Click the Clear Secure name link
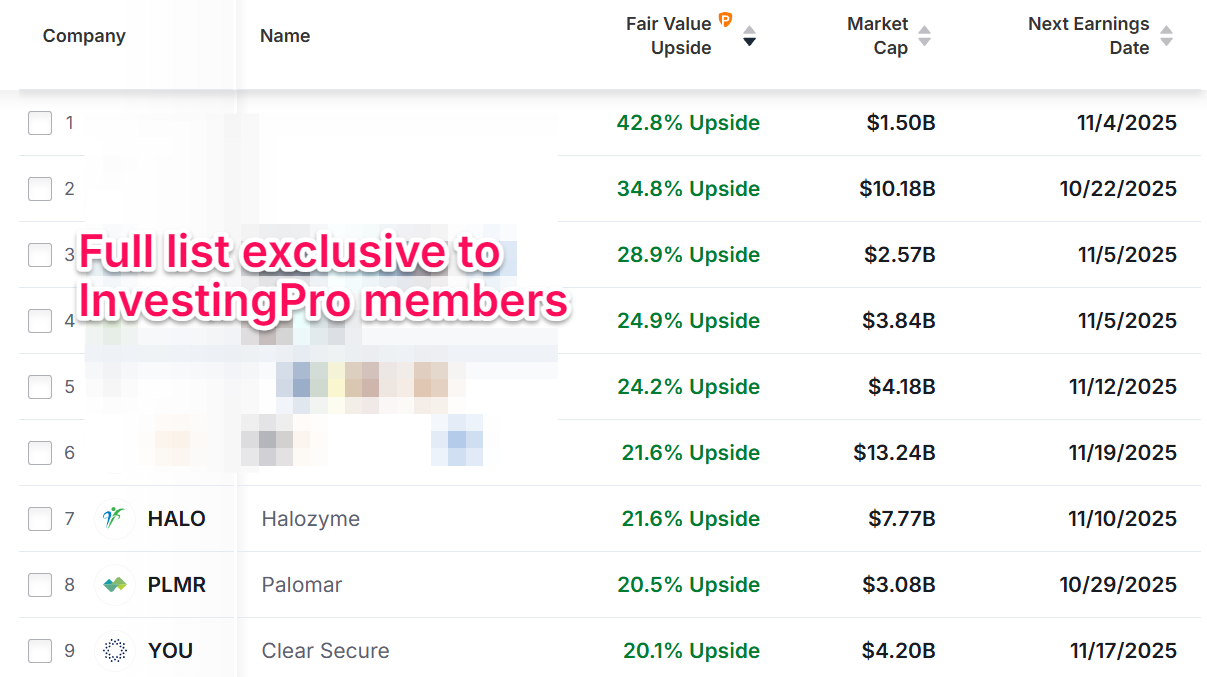 tap(325, 651)
